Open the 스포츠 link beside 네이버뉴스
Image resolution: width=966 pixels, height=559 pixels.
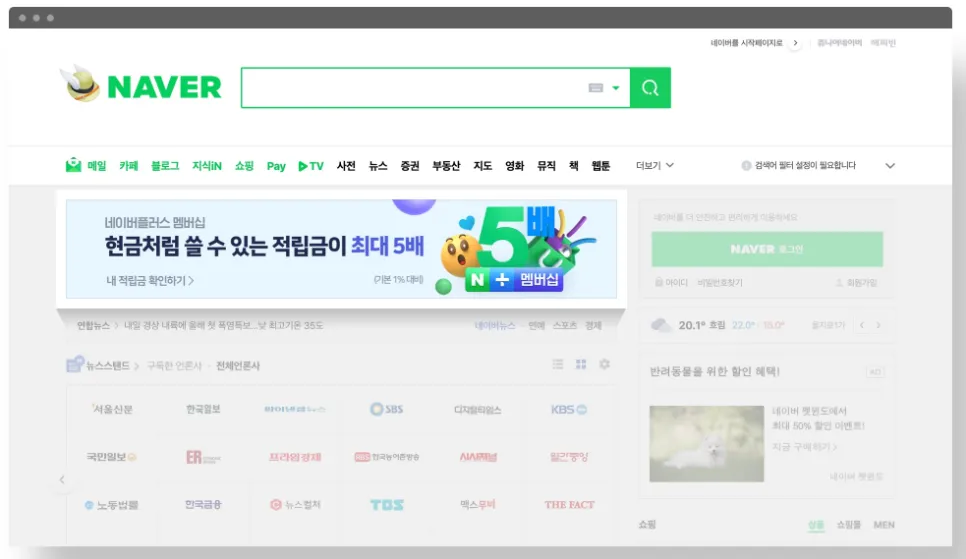[564, 325]
